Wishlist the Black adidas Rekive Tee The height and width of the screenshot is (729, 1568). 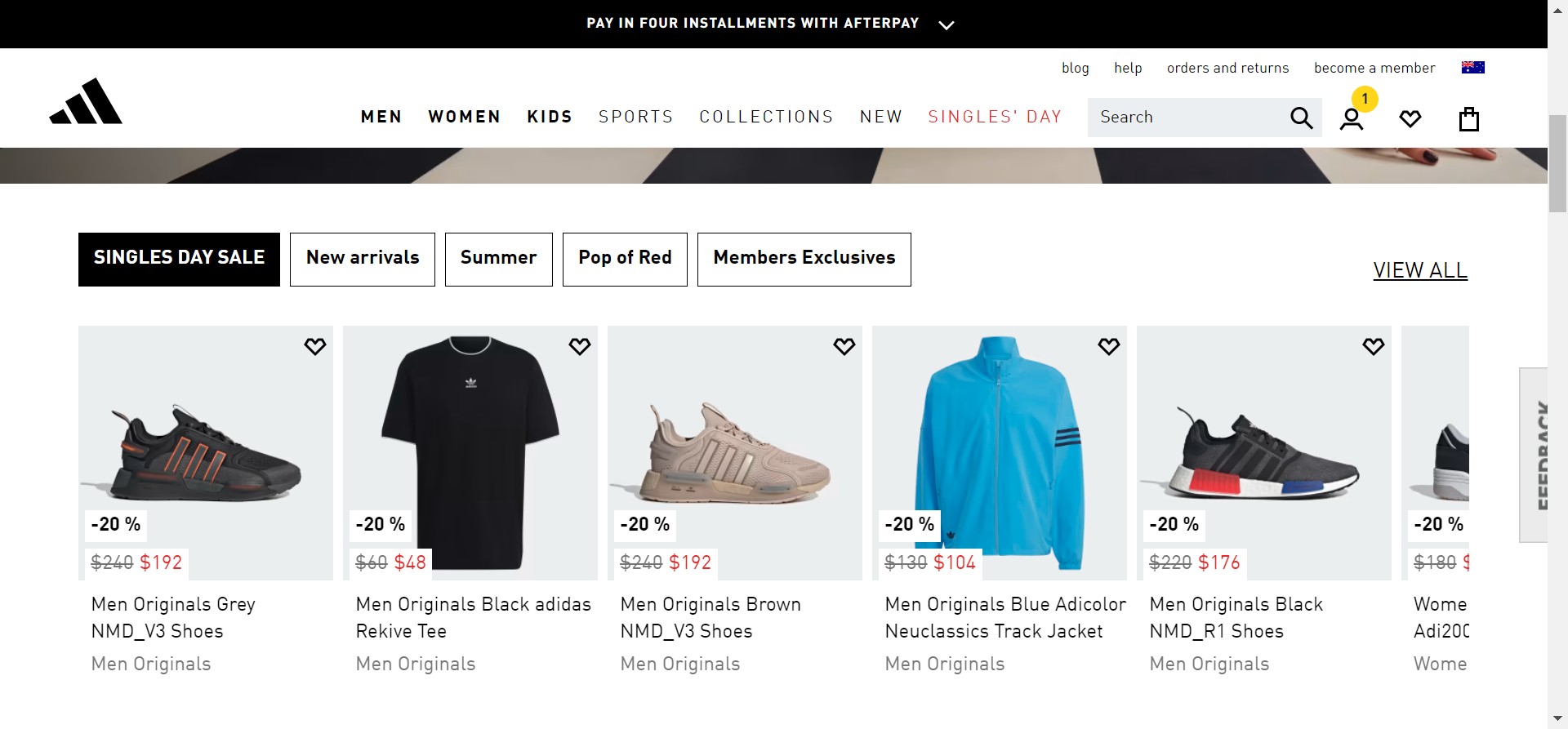click(580, 346)
